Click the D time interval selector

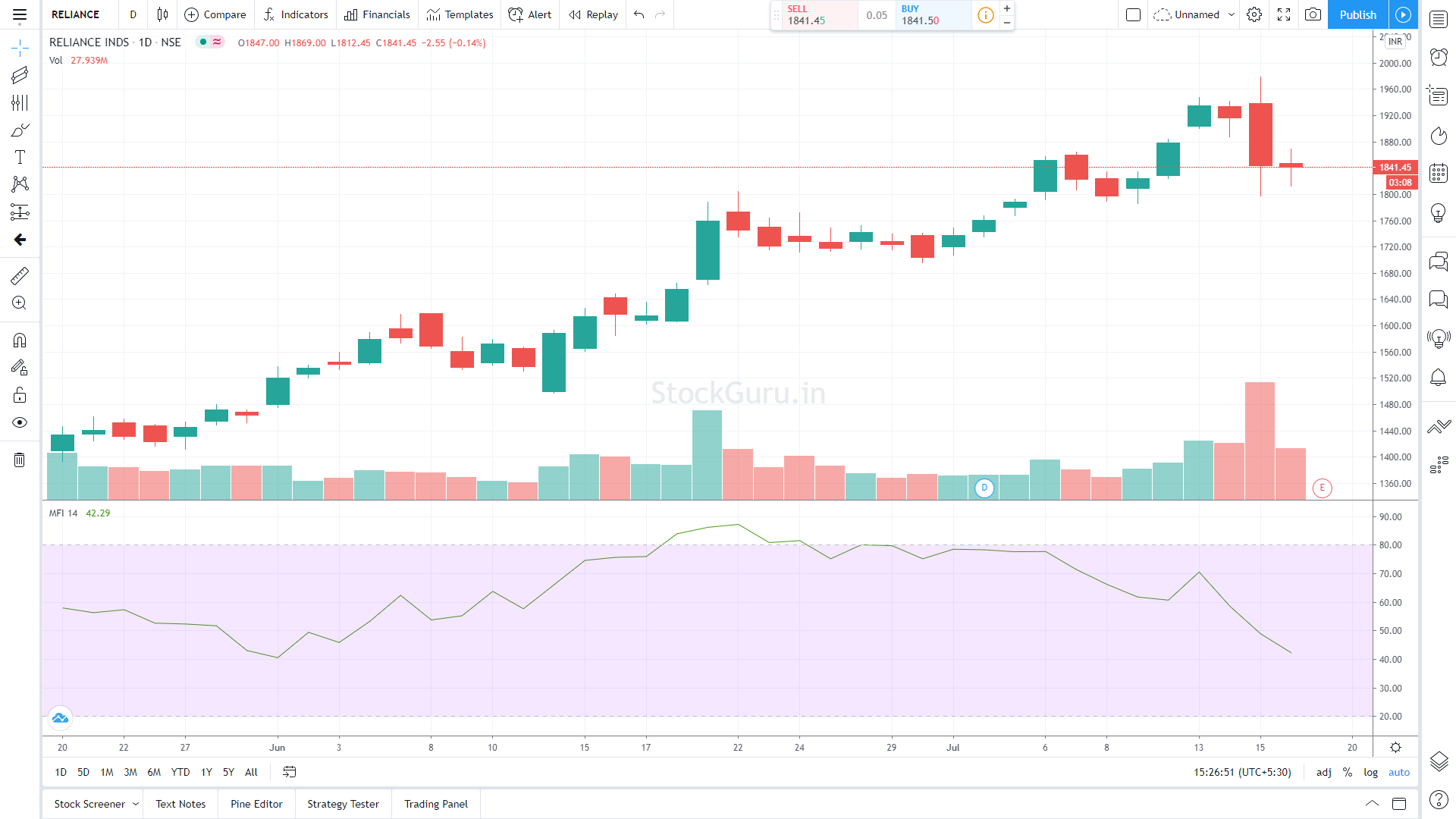[133, 14]
